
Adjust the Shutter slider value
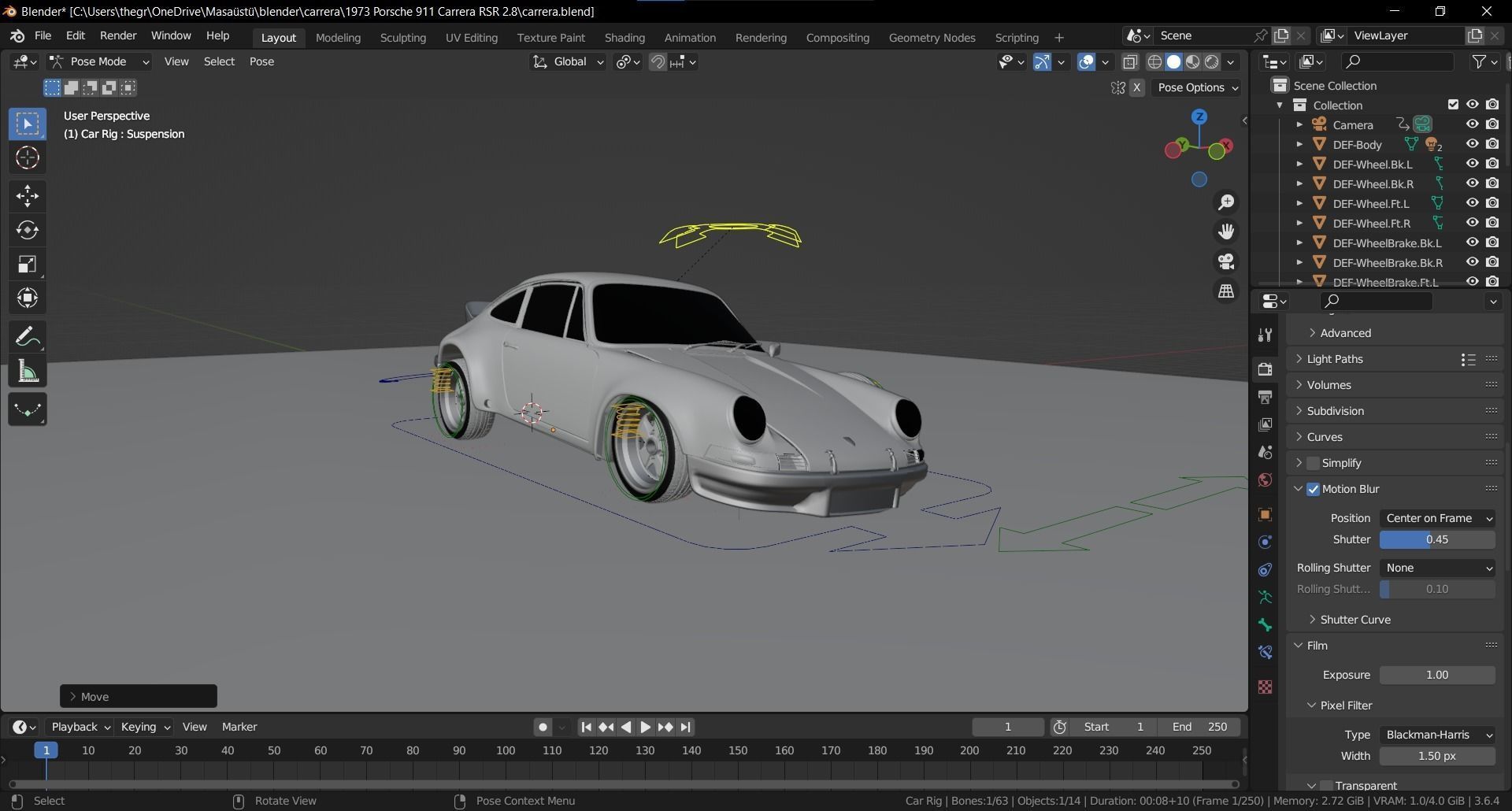point(1437,539)
